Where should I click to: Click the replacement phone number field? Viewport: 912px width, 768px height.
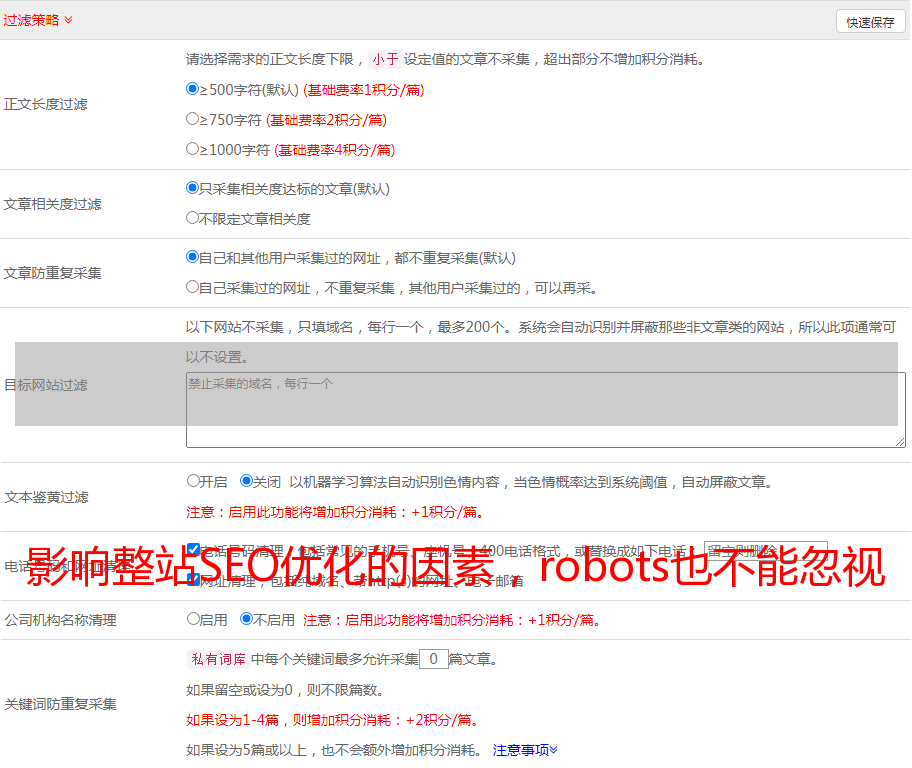click(x=765, y=551)
